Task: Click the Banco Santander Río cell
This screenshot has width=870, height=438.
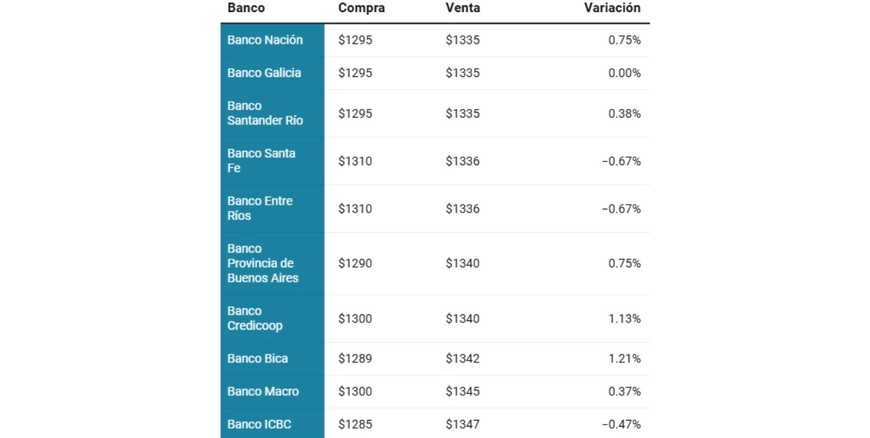Action: tap(265, 113)
